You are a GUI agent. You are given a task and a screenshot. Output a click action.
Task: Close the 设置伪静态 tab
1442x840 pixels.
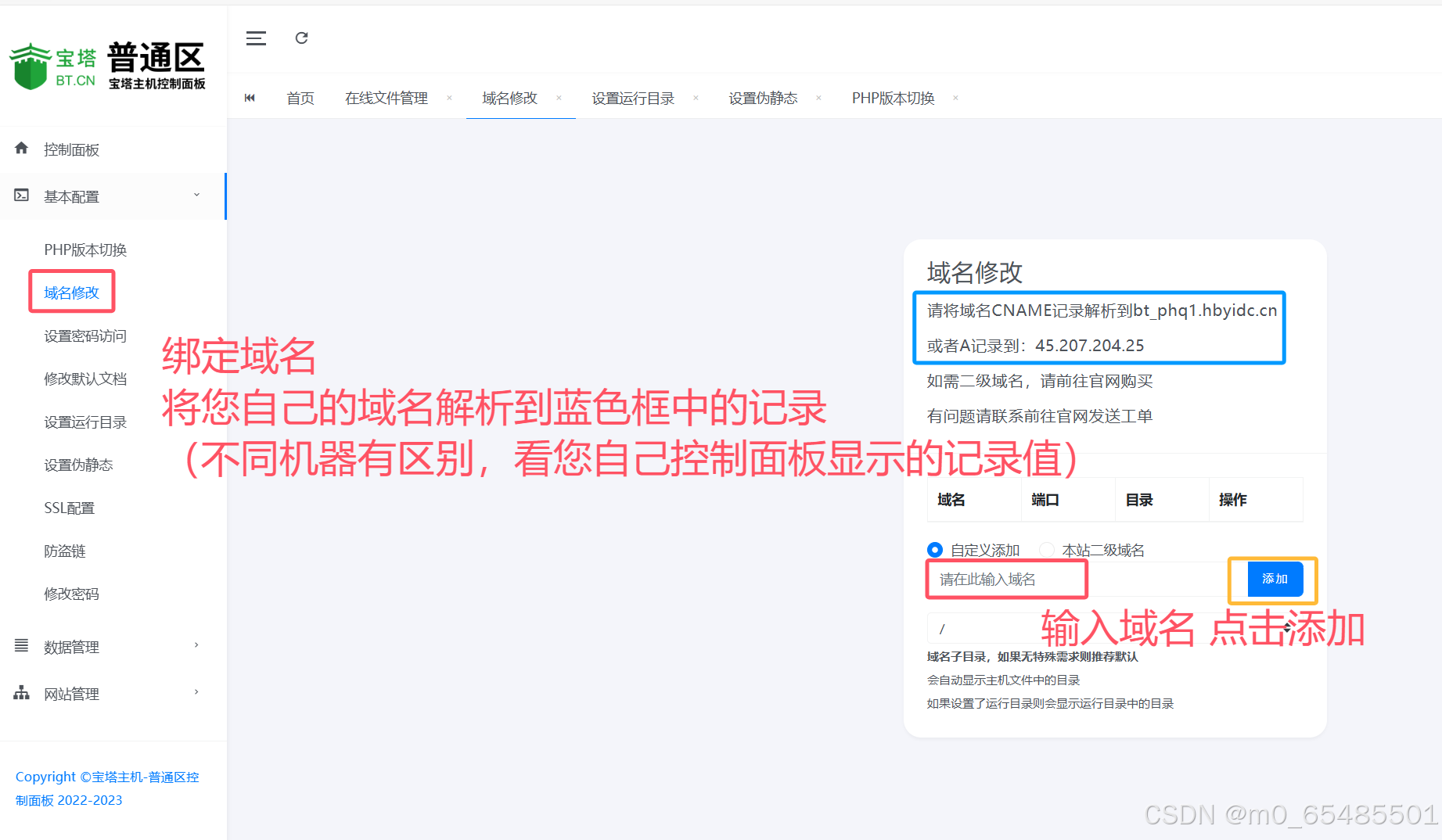pyautogui.click(x=818, y=98)
